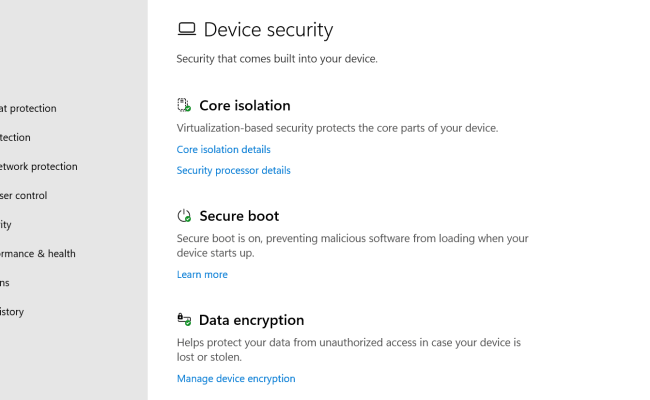Click the Device security page title
This screenshot has height=400, width=650.
tap(268, 30)
